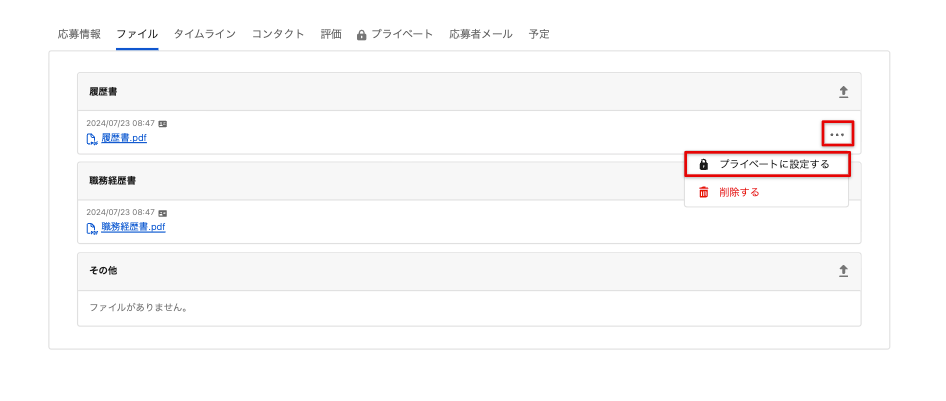The height and width of the screenshot is (401, 946).
Task: Open the プライベート tab with lock icon
Action: (x=395, y=34)
